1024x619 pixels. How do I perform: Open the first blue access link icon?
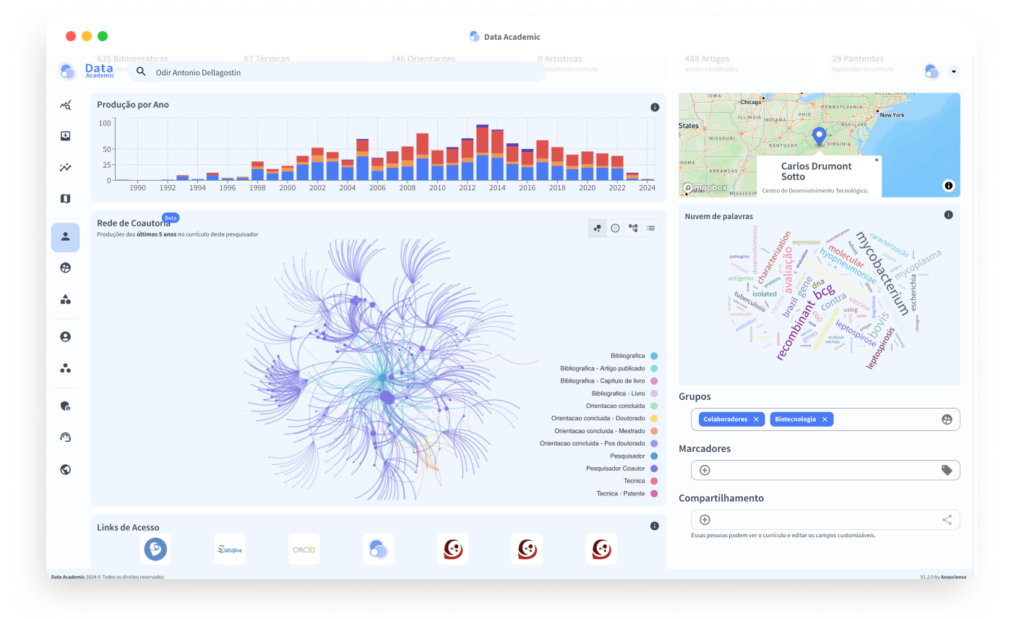155,549
